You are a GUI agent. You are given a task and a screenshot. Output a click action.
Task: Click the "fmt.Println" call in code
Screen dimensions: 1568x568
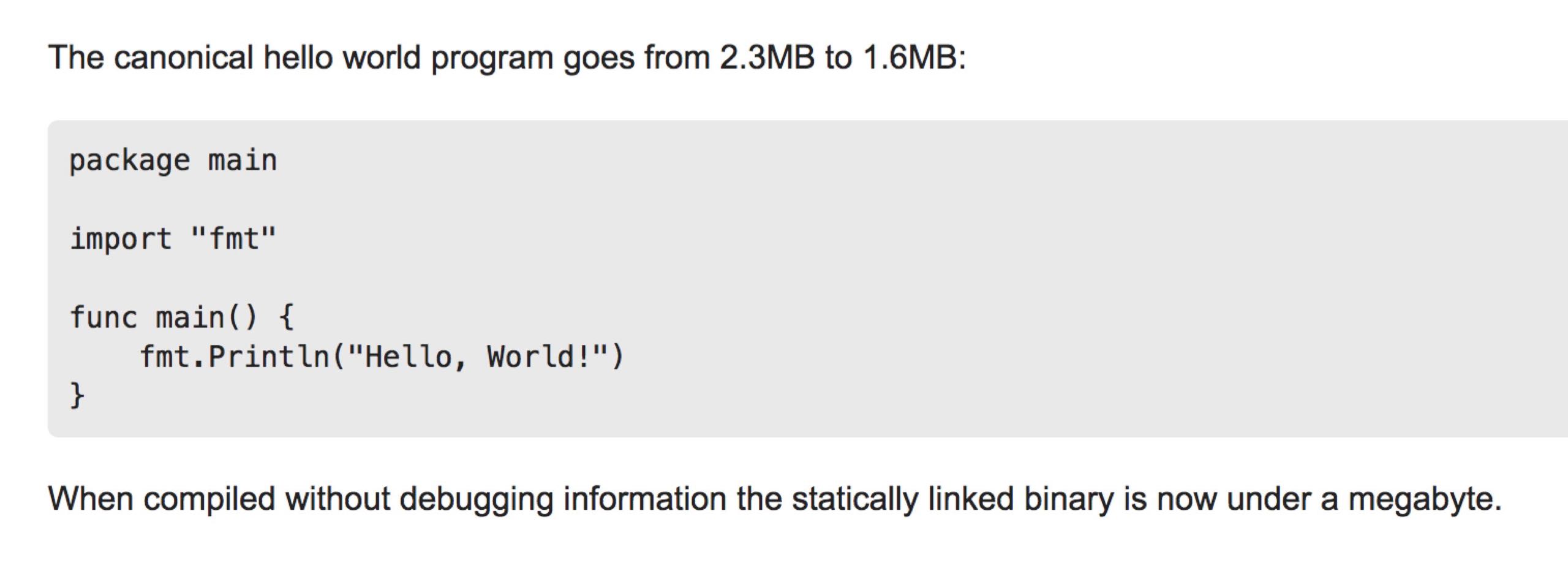[x=235, y=357]
